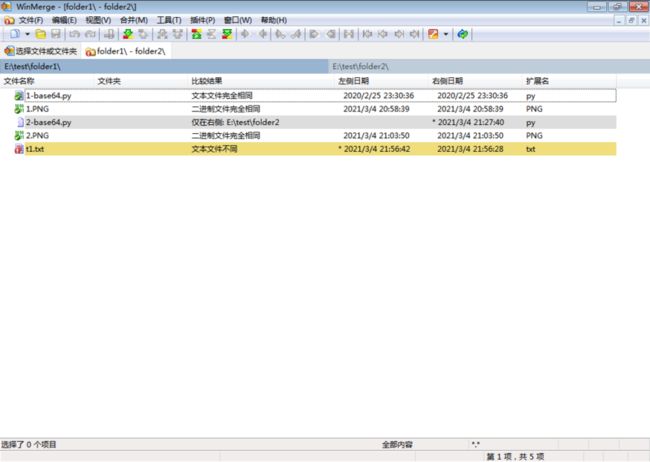Click the Options icon with red-orange square
This screenshot has height=462, width=650.
point(433,34)
